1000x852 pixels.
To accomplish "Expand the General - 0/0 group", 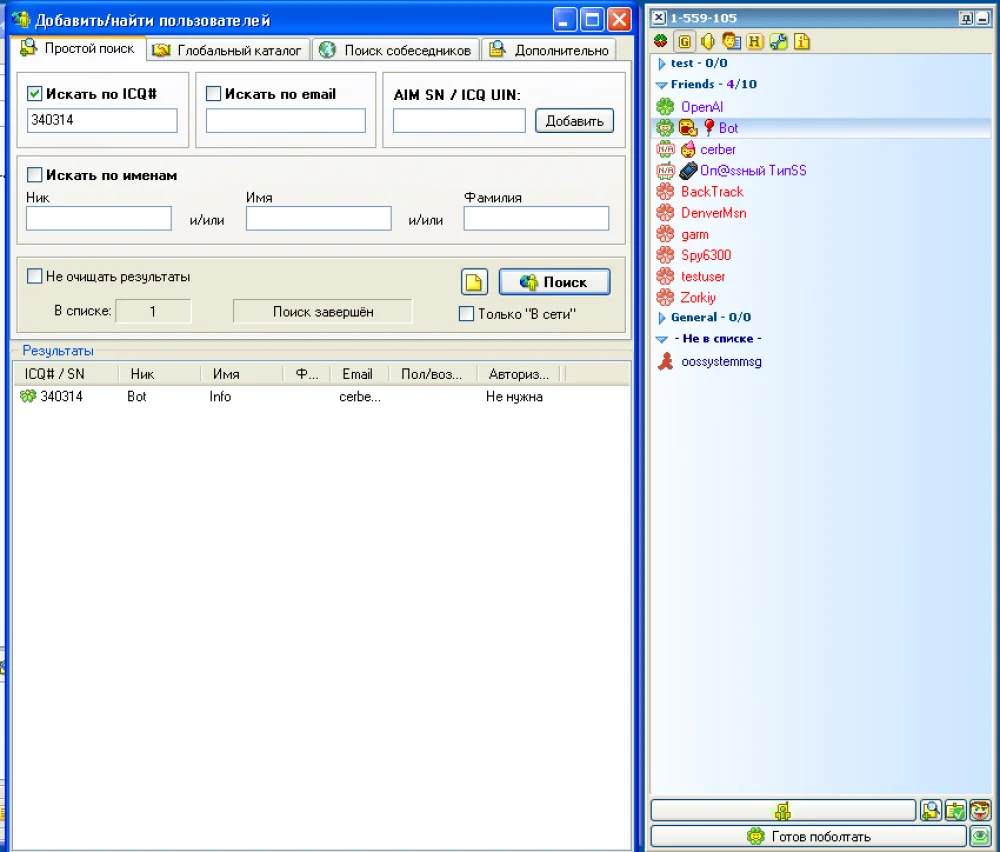I will [662, 318].
